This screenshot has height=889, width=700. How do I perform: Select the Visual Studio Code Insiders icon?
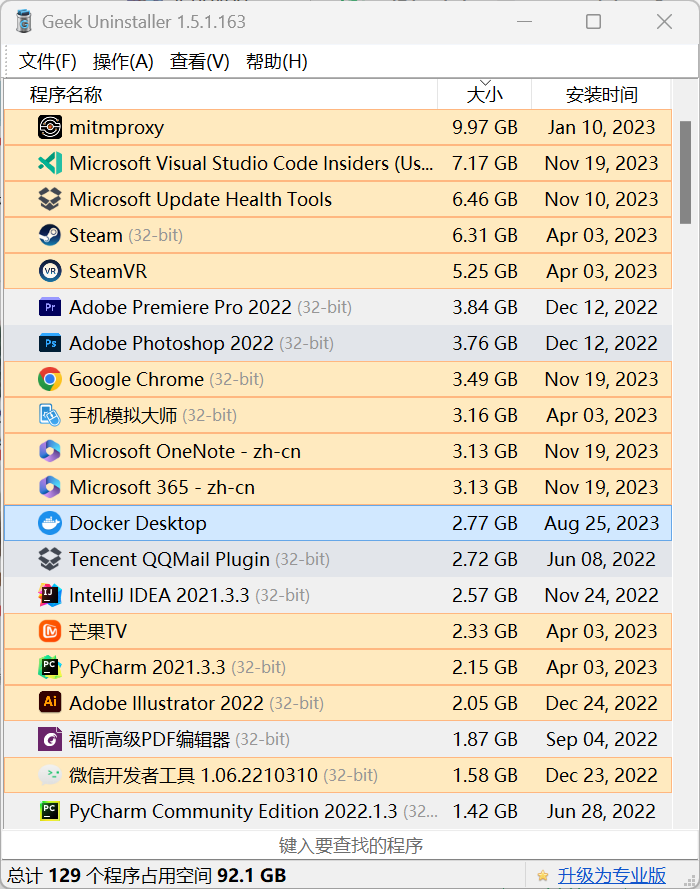click(50, 163)
